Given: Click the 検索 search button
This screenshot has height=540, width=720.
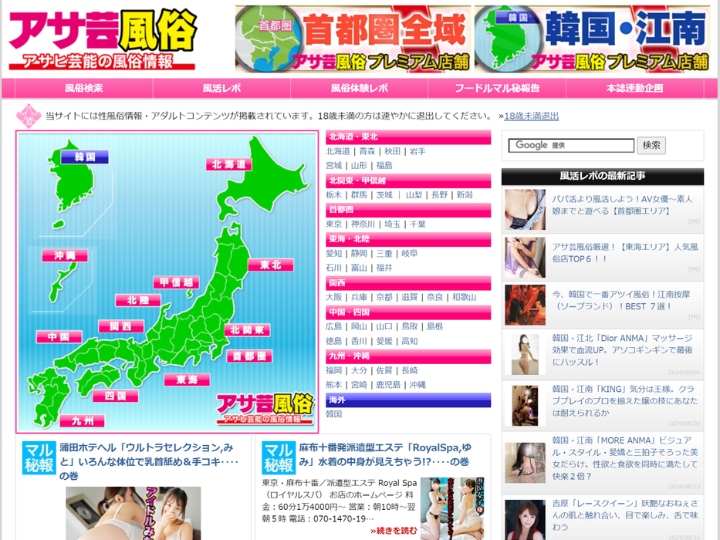Looking at the screenshot, I should pyautogui.click(x=651, y=146).
